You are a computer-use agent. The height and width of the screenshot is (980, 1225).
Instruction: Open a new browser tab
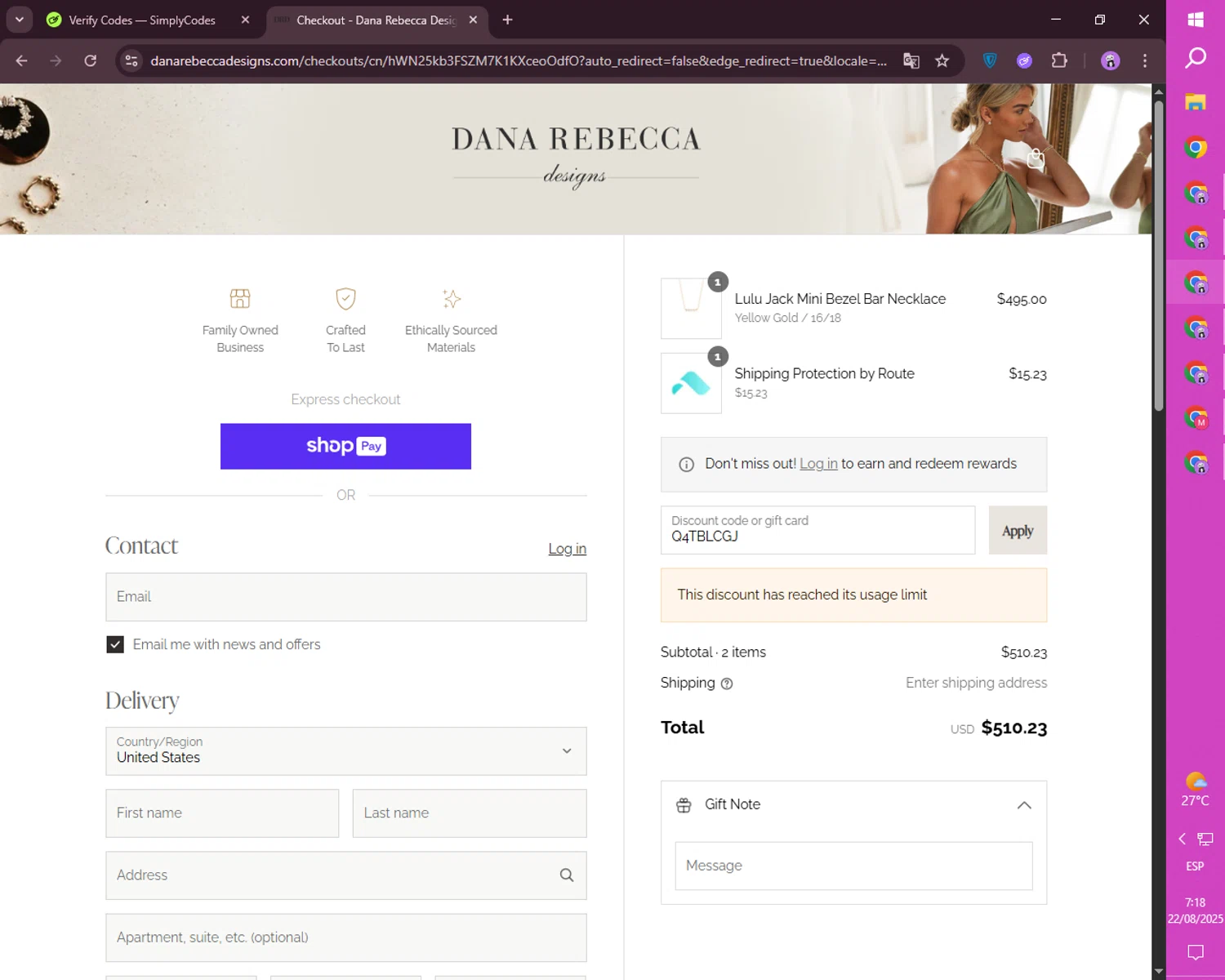(x=507, y=20)
